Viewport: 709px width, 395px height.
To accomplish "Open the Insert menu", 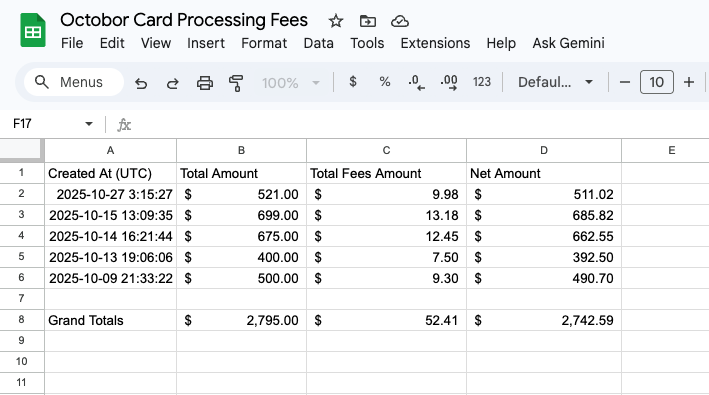I will pos(206,43).
